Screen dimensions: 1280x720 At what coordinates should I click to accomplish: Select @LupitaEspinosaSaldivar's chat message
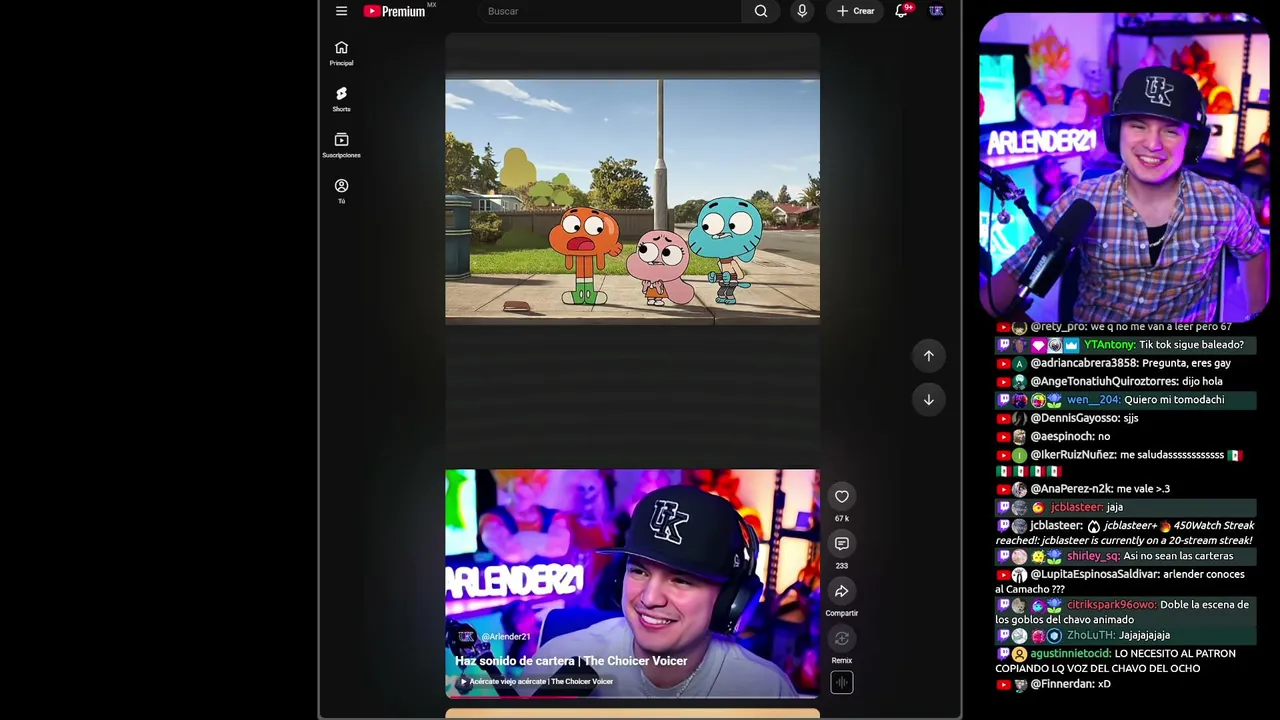1121,582
